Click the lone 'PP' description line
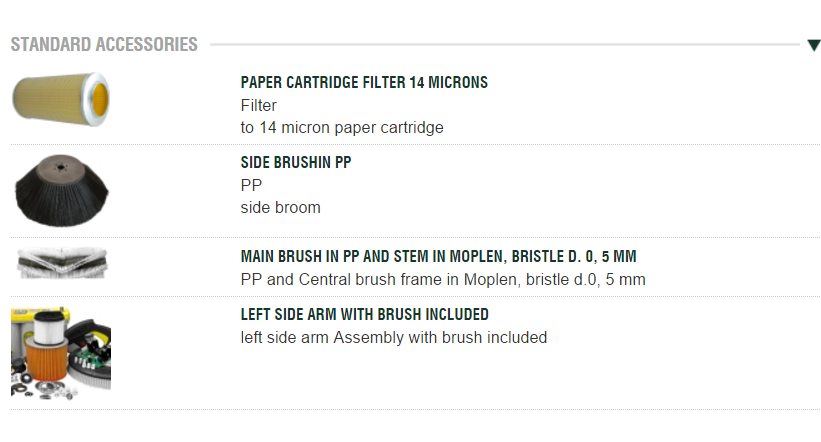This screenshot has width=821, height=442. (x=251, y=185)
